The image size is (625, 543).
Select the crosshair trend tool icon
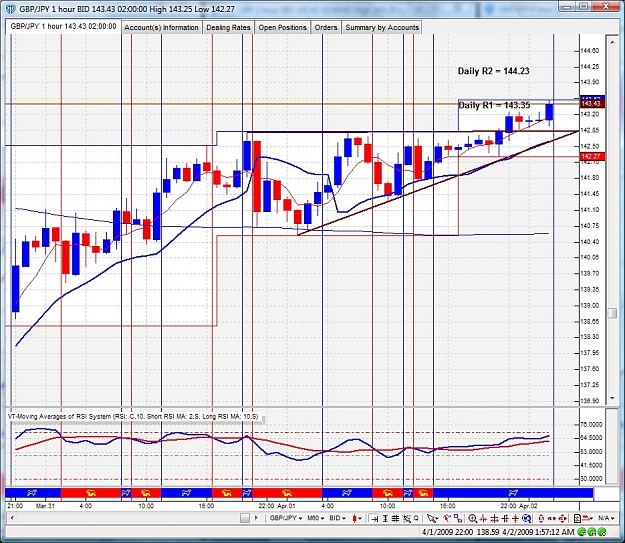click(407, 518)
